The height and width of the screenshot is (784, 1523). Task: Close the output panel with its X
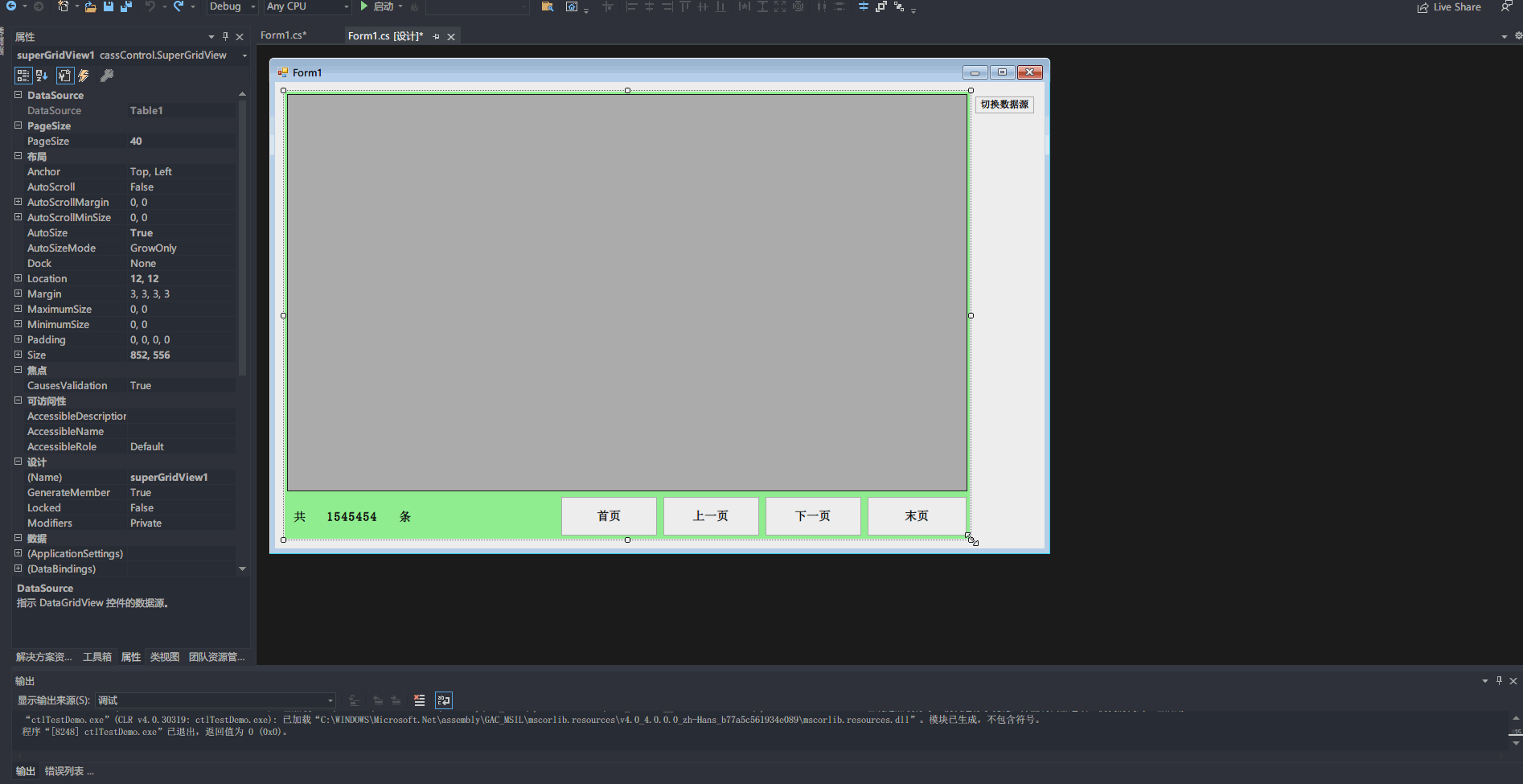click(x=1513, y=681)
